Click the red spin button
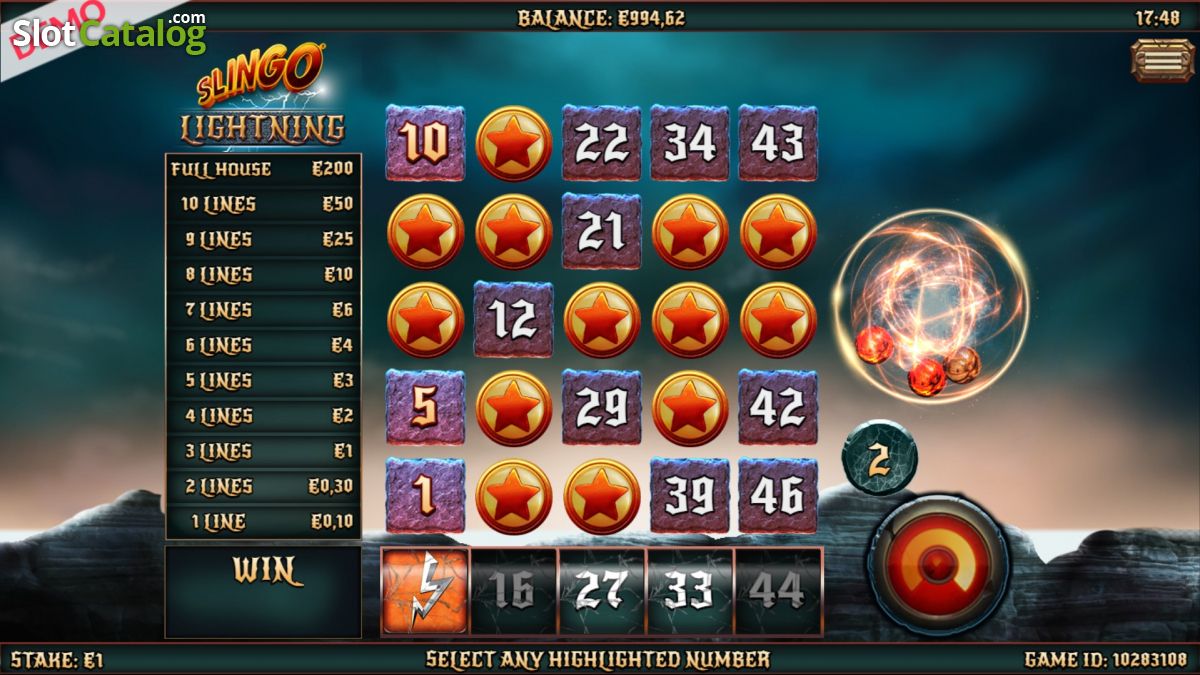The height and width of the screenshot is (675, 1200). 938,564
